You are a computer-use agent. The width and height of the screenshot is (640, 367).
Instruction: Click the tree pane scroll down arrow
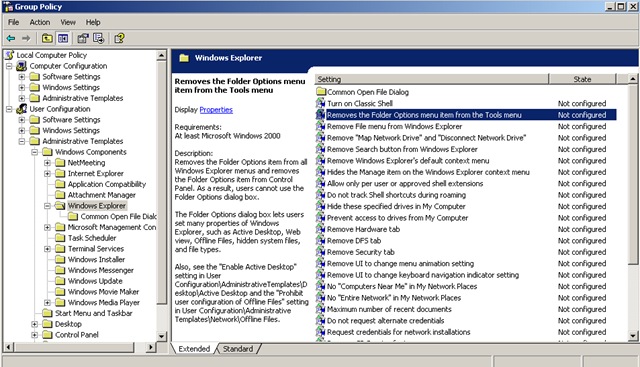point(162,336)
